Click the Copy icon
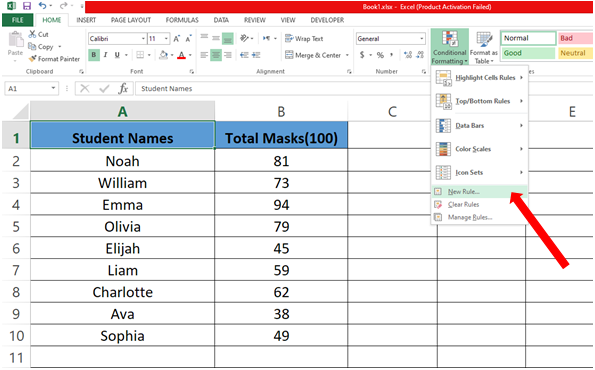This screenshot has height=370, width=595. click(x=32, y=46)
